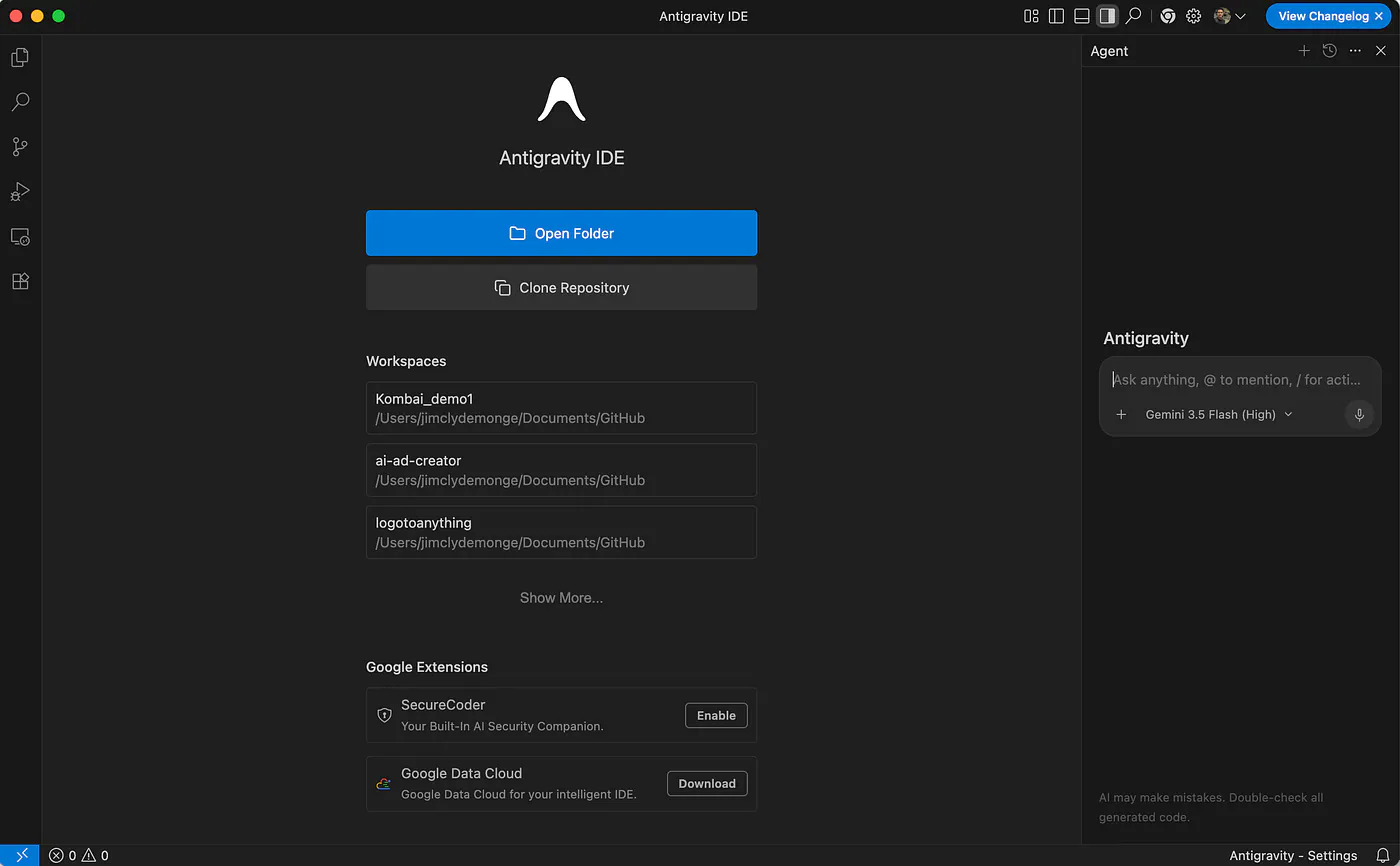
Task: Enable the SecureCoder extension
Action: 716,715
